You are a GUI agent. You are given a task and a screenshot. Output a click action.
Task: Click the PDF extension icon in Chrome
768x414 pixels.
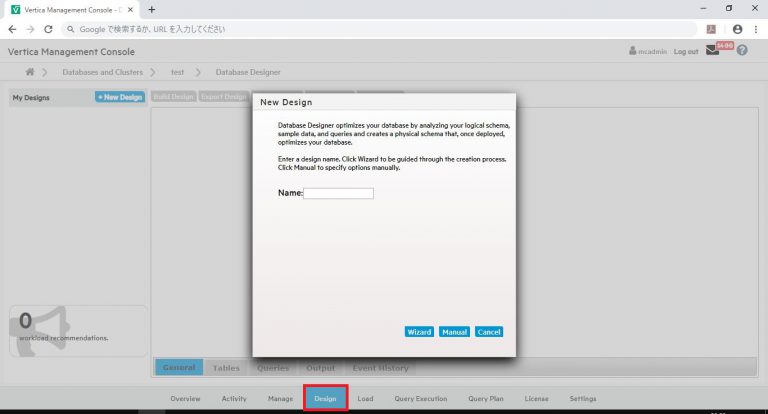[x=711, y=29]
